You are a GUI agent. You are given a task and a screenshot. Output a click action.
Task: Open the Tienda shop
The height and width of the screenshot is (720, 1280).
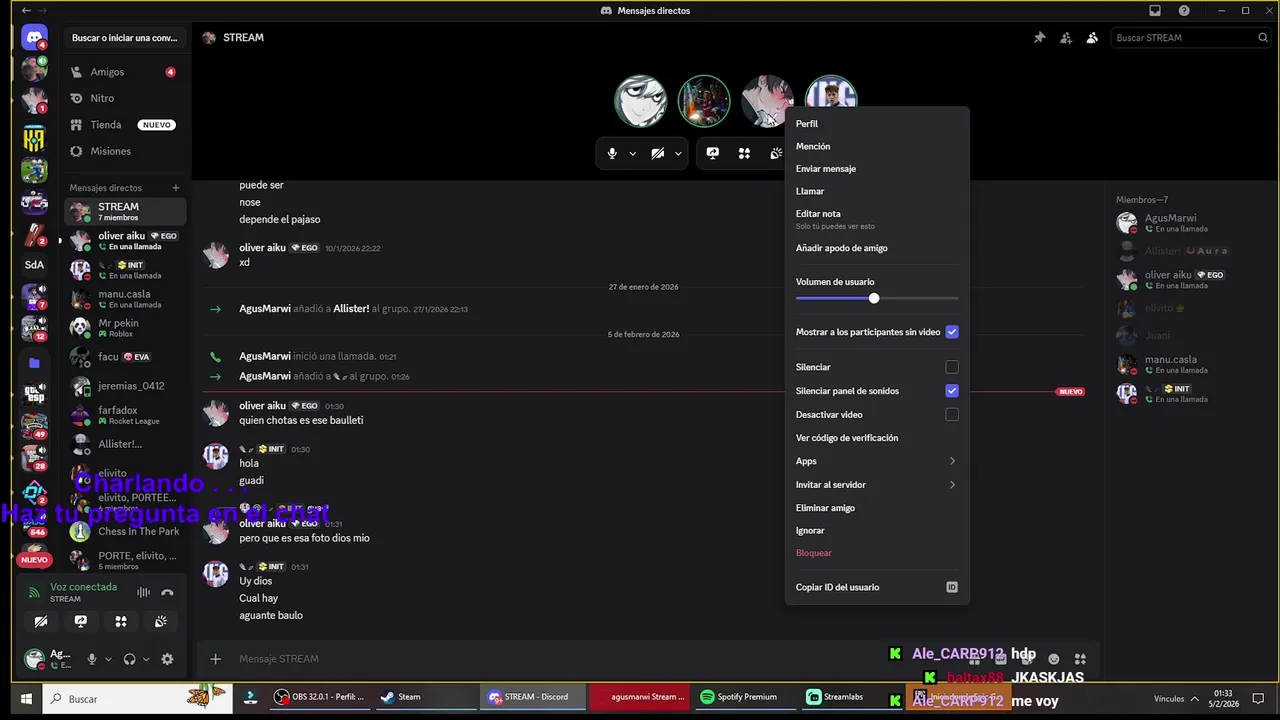pos(125,125)
